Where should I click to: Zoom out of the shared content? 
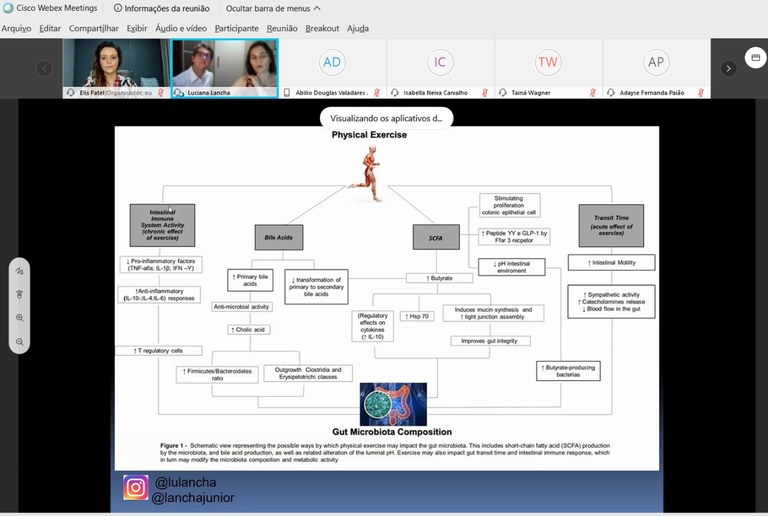[x=20, y=342]
